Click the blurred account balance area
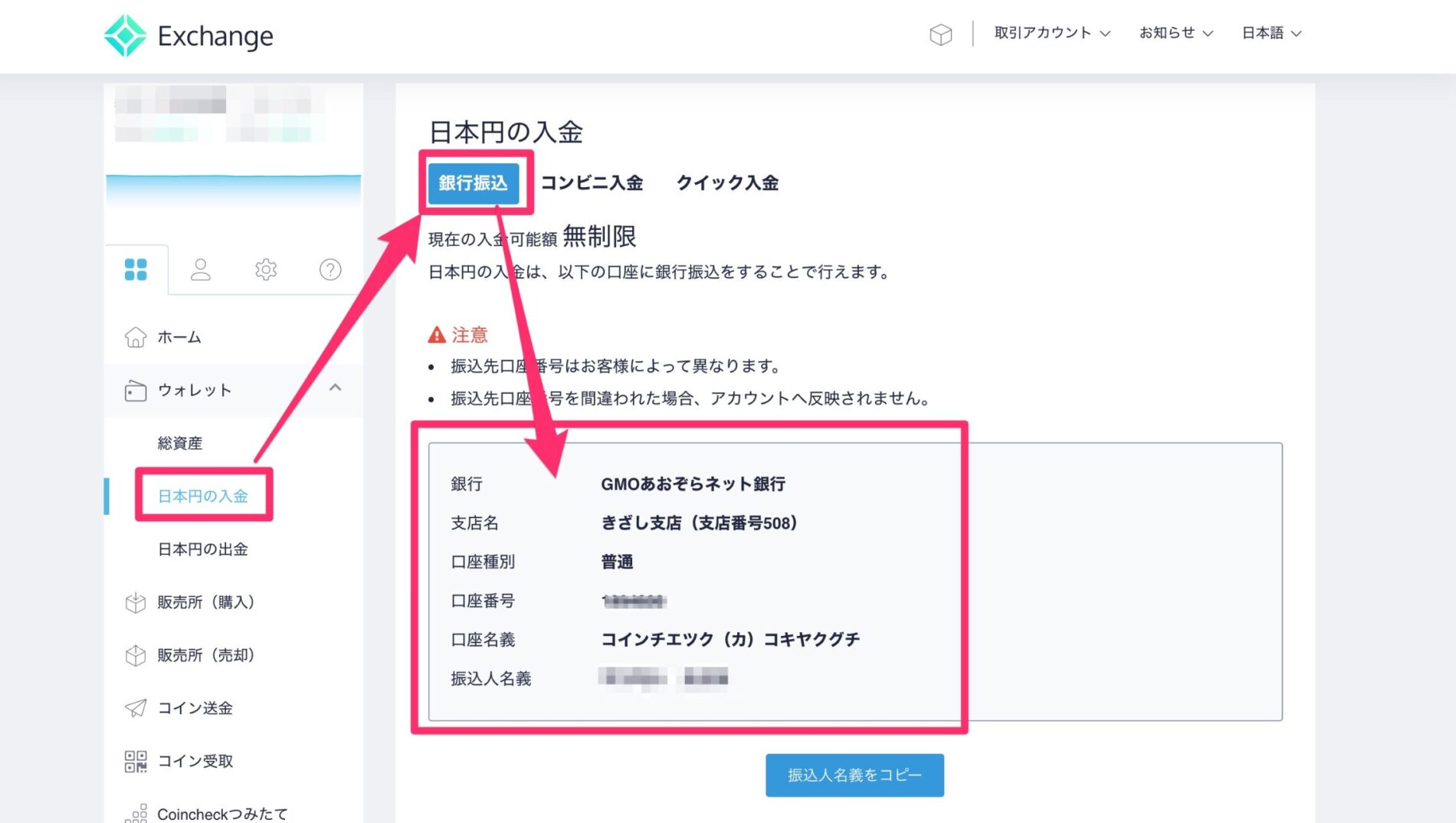This screenshot has width=1456, height=823. [220, 115]
